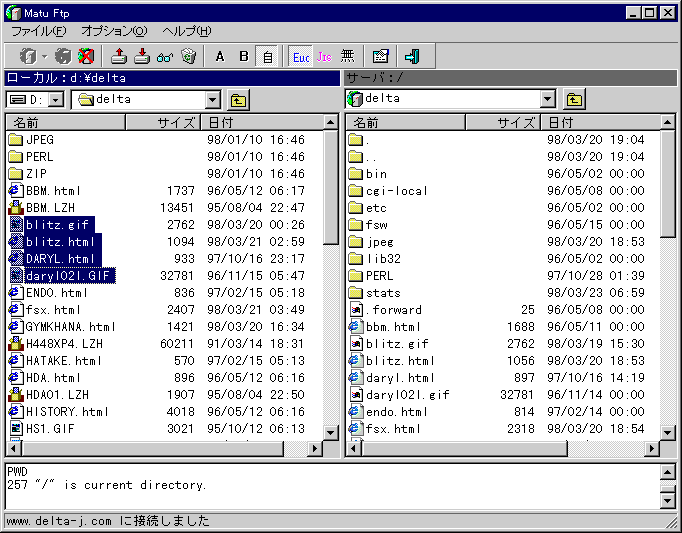Image resolution: width=682 pixels, height=533 pixels.
Task: Select local file GYMKHANA.html
Action: point(70,327)
